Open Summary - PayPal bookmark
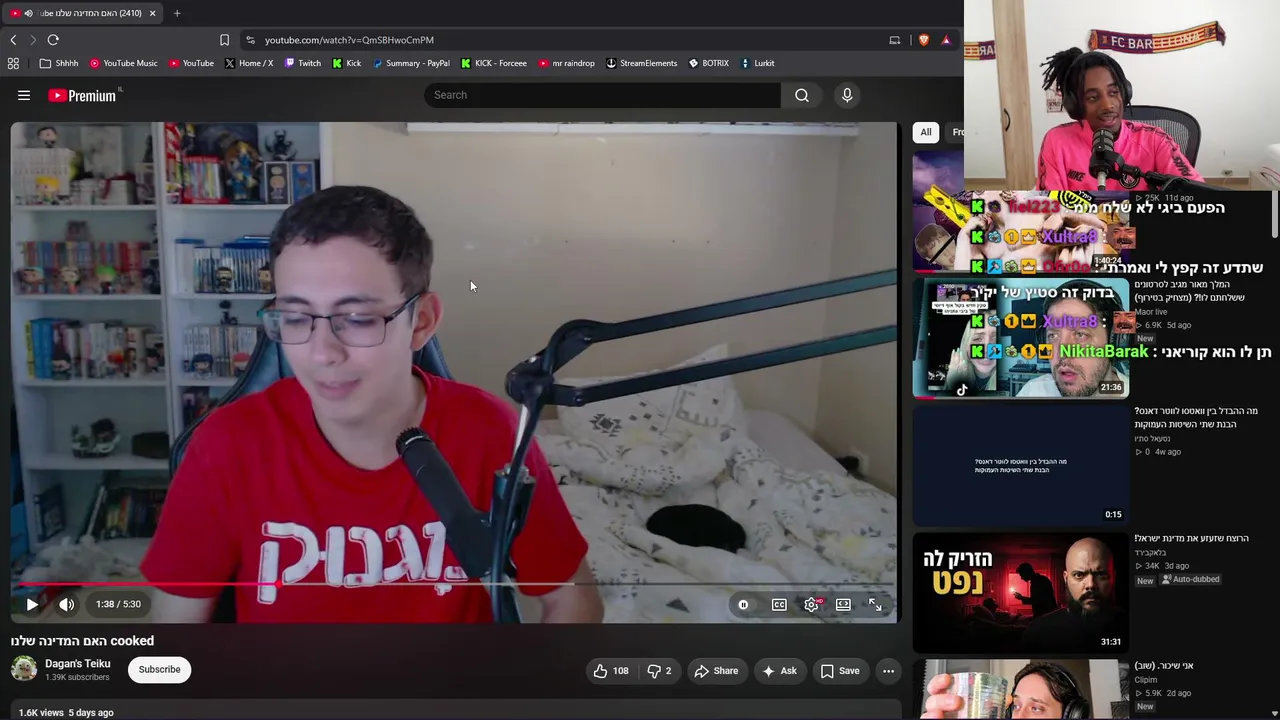The width and height of the screenshot is (1280, 720). 411,63
